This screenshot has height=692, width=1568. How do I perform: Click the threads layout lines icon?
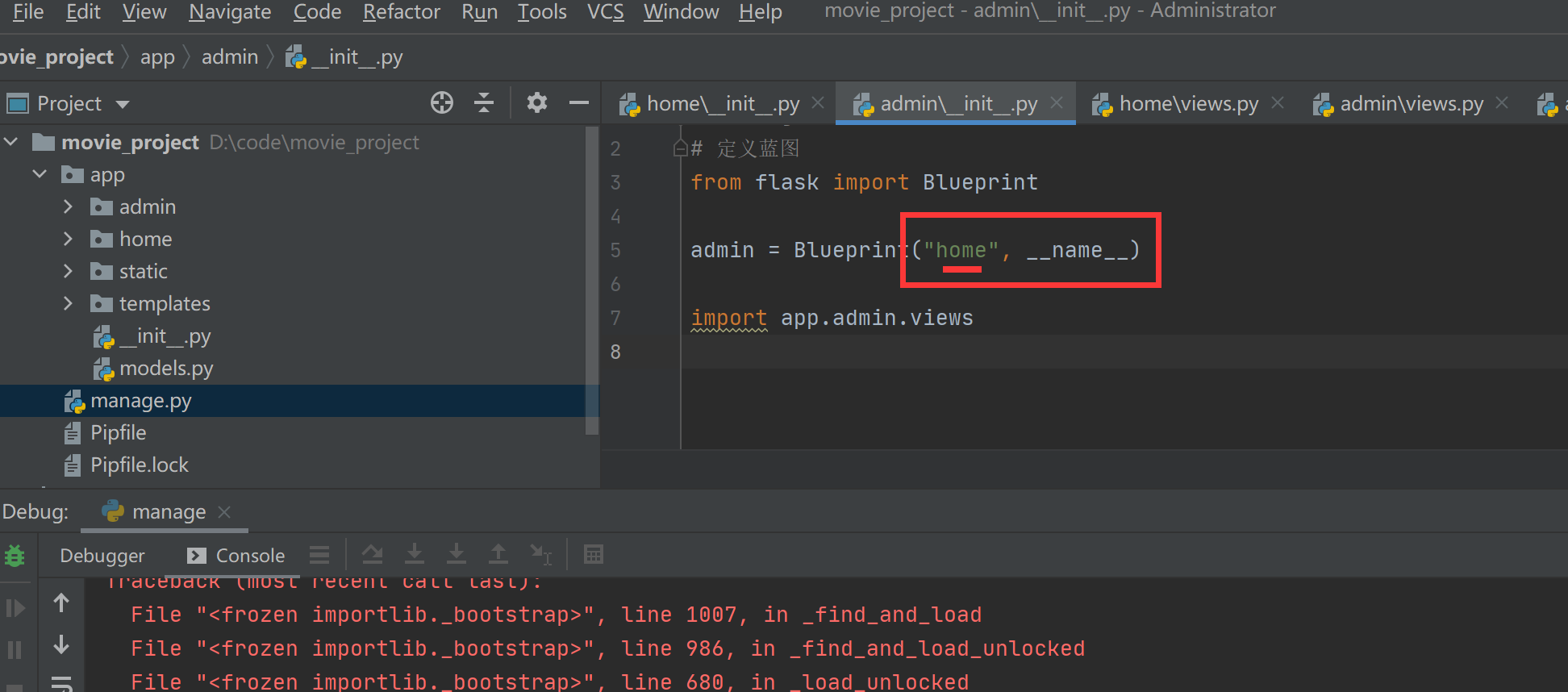coord(319,555)
